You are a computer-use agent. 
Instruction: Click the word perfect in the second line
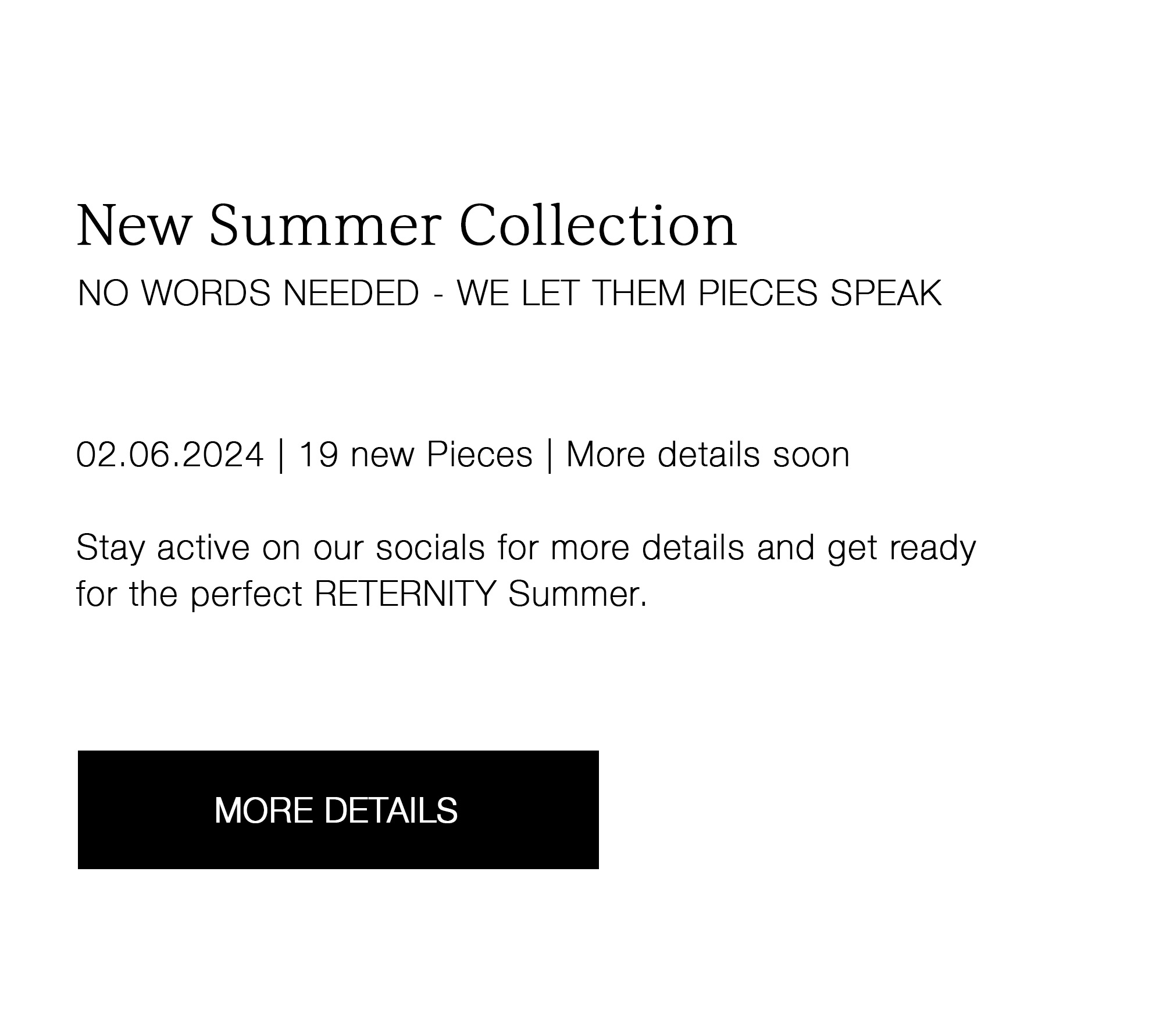pos(247,595)
